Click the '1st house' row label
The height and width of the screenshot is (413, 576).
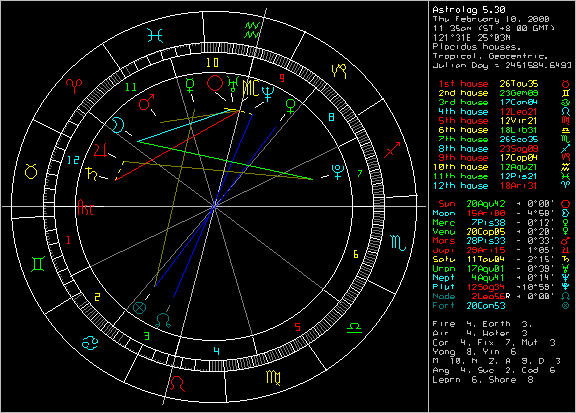point(464,84)
